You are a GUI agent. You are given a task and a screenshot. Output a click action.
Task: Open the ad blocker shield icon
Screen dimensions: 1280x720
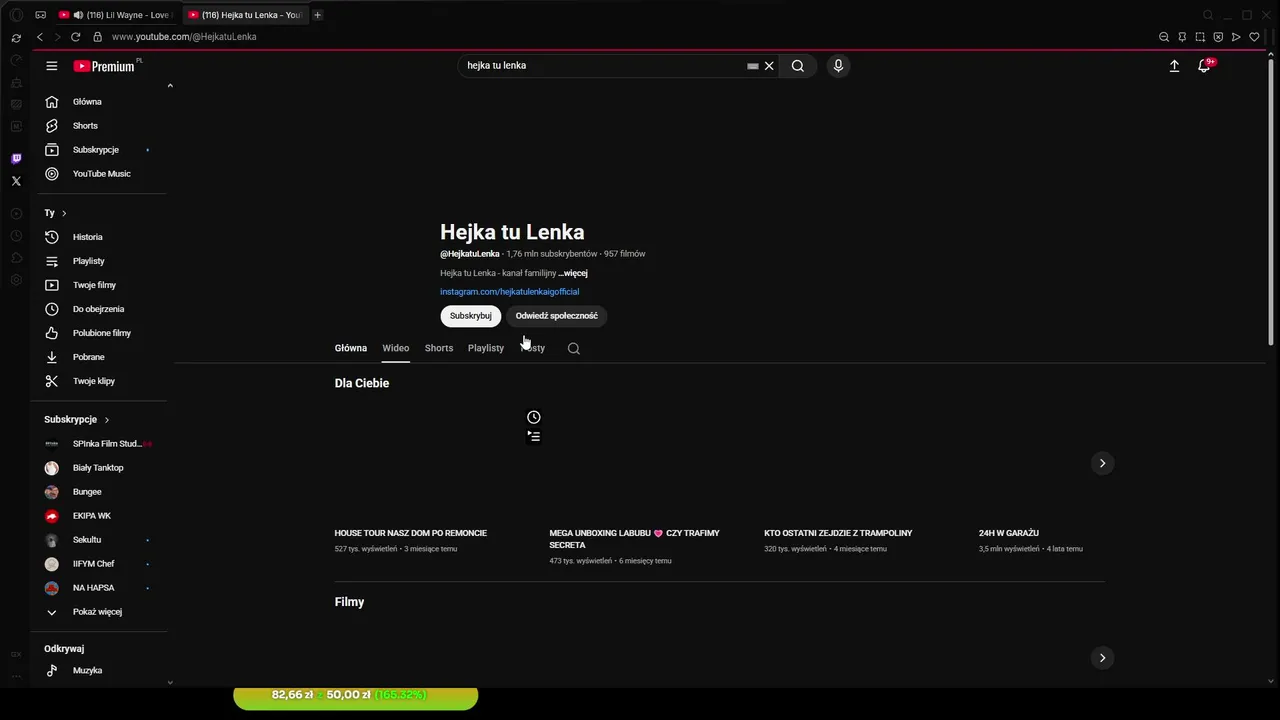point(1218,37)
